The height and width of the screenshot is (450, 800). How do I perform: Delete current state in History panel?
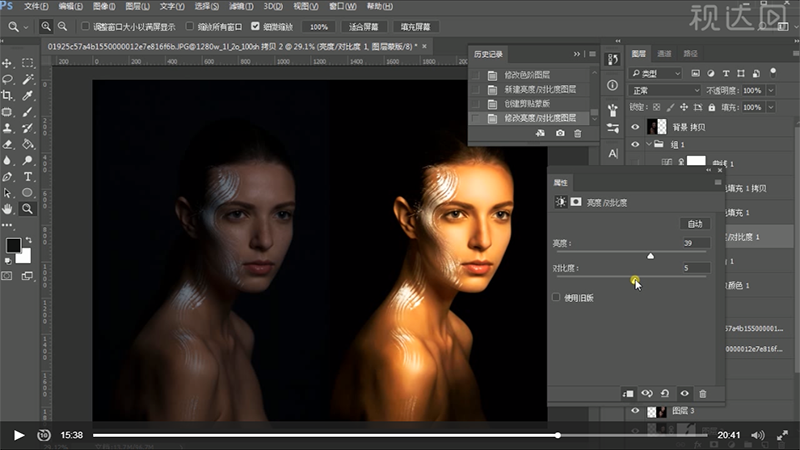pos(578,133)
